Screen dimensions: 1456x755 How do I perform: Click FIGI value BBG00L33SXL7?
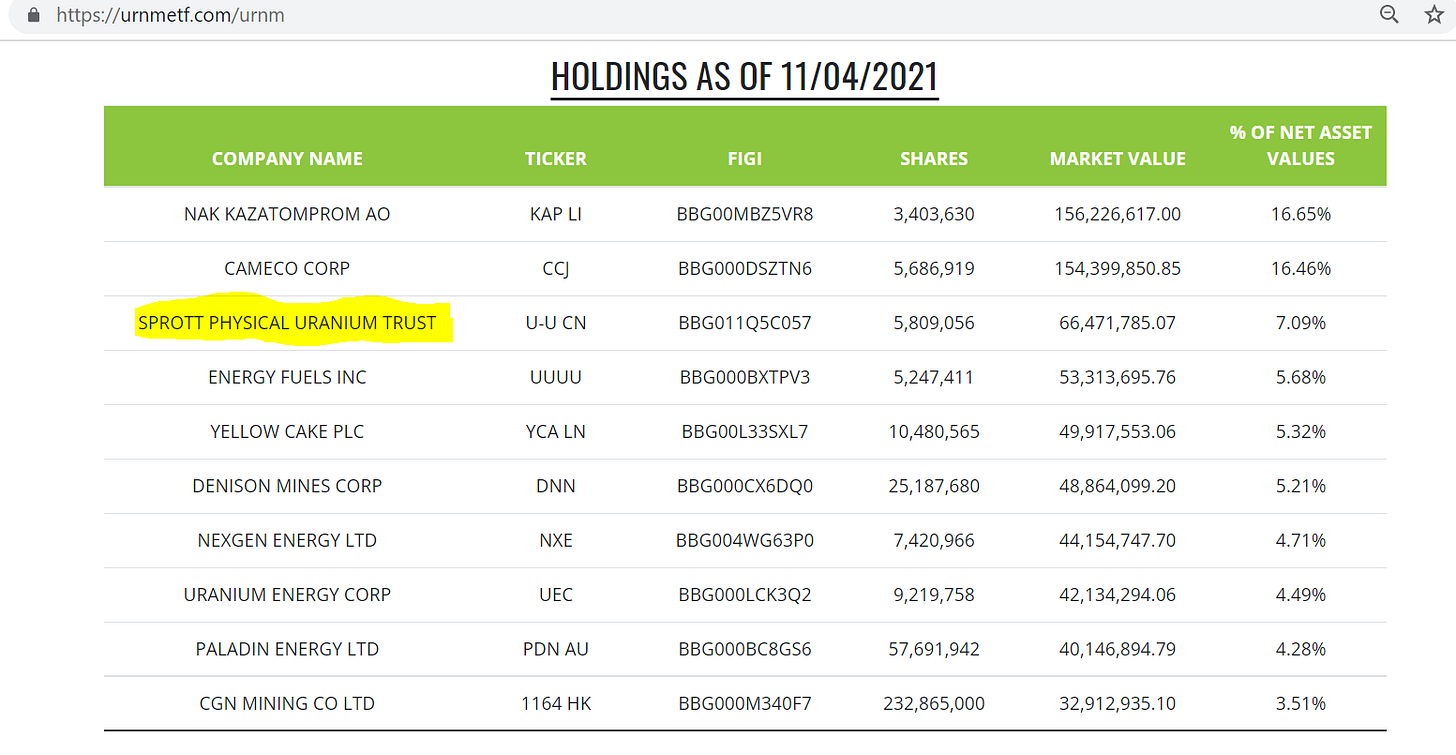745,432
